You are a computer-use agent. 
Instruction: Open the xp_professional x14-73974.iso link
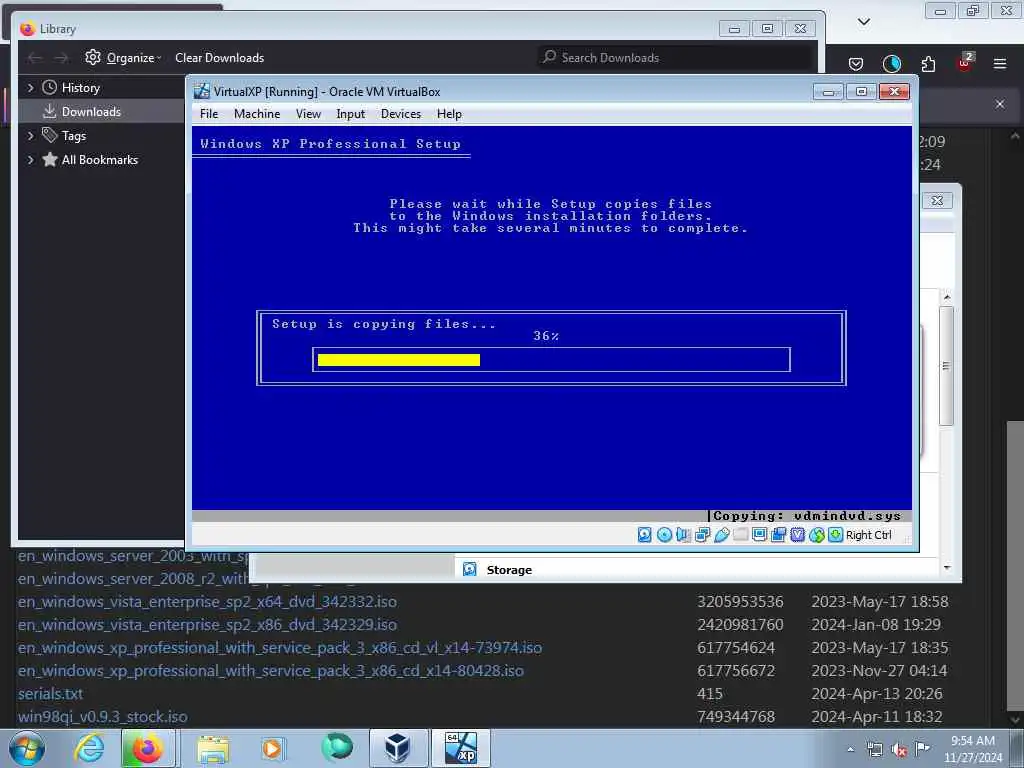(280, 648)
